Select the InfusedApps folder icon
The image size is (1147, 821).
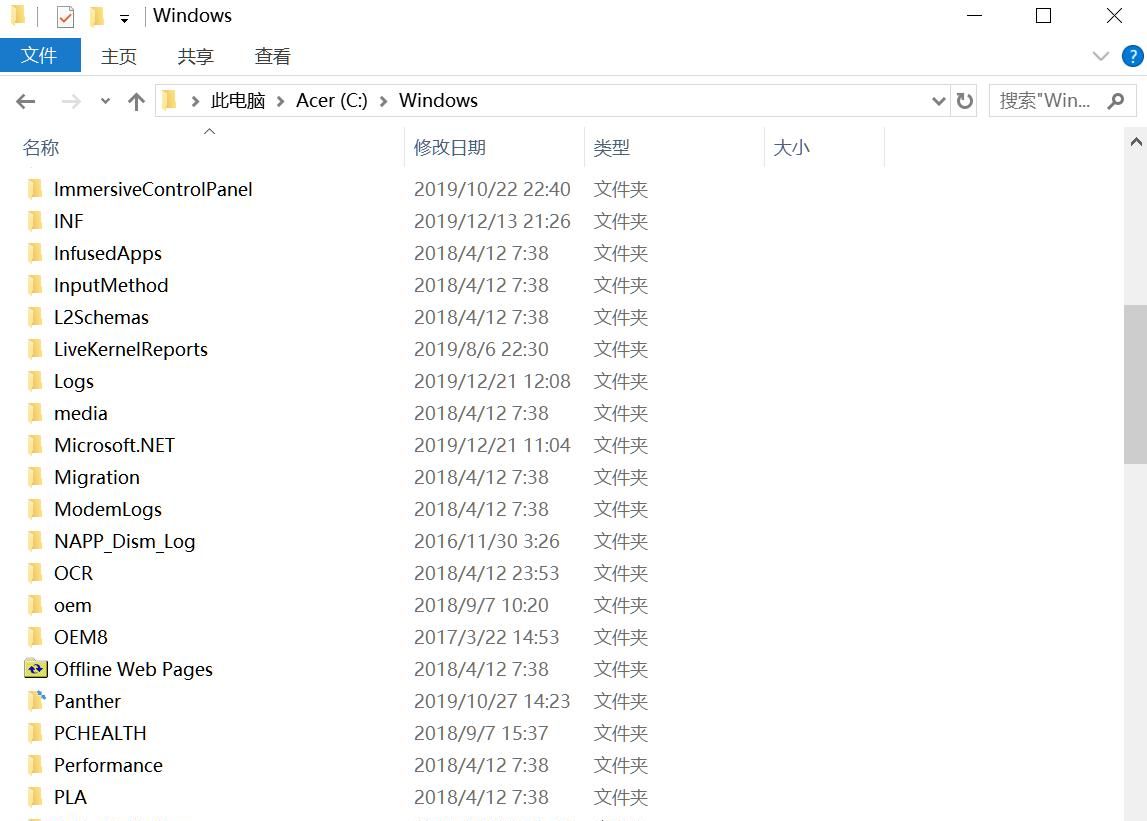click(x=34, y=253)
